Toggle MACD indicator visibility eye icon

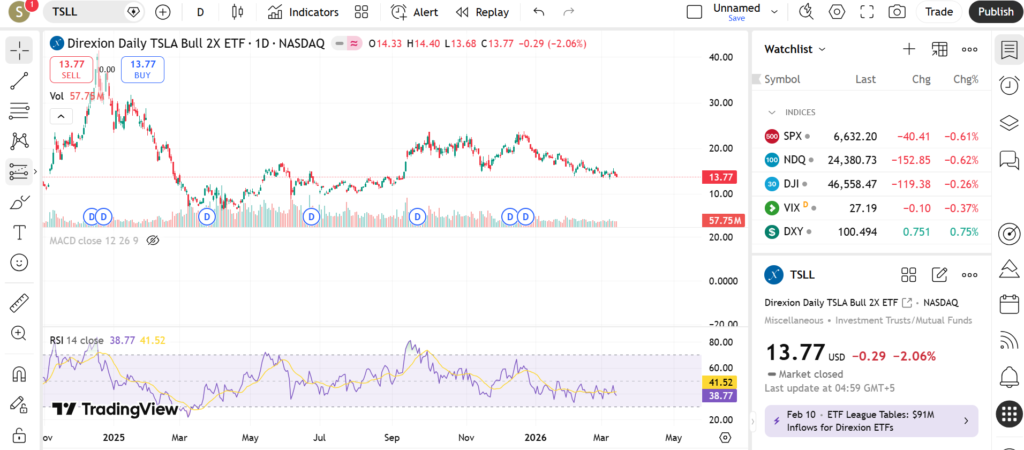click(x=153, y=241)
